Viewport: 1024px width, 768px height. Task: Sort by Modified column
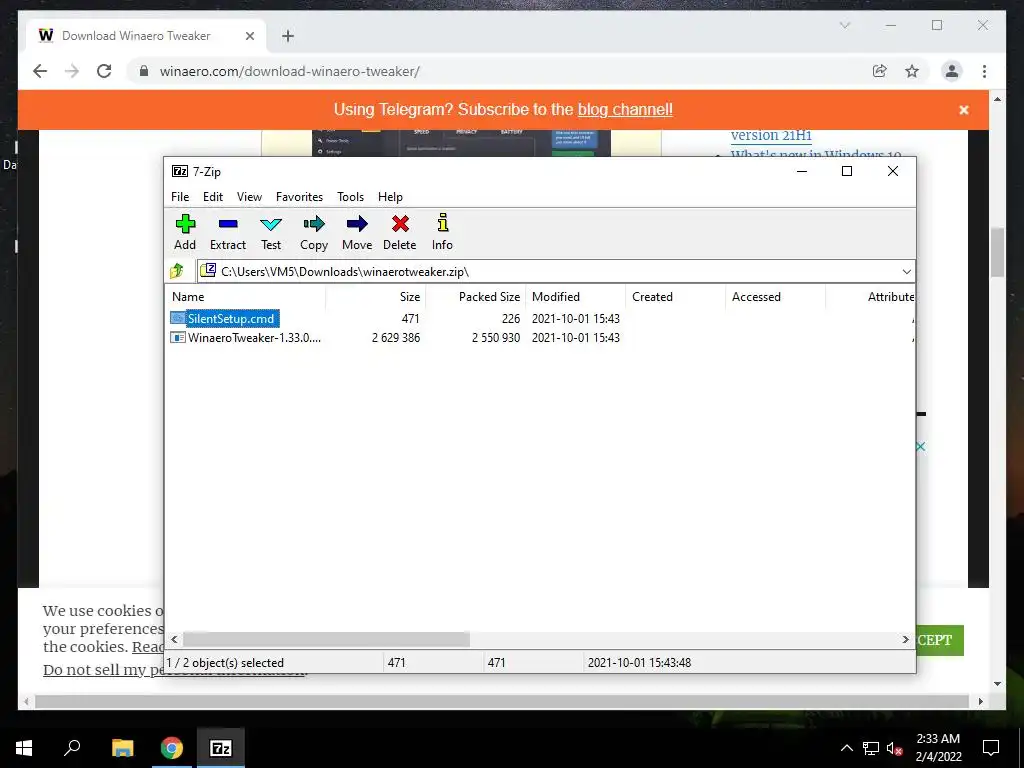pos(575,296)
